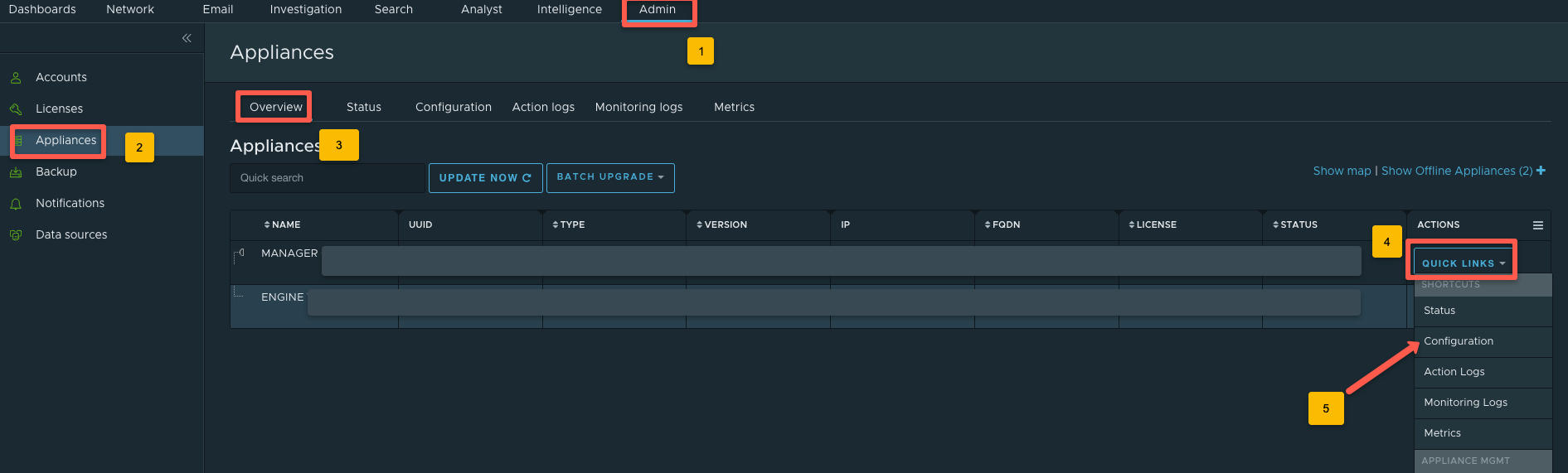This screenshot has width=1568, height=473.
Task: Click Show Offline Appliances (2) link
Action: 1457,171
